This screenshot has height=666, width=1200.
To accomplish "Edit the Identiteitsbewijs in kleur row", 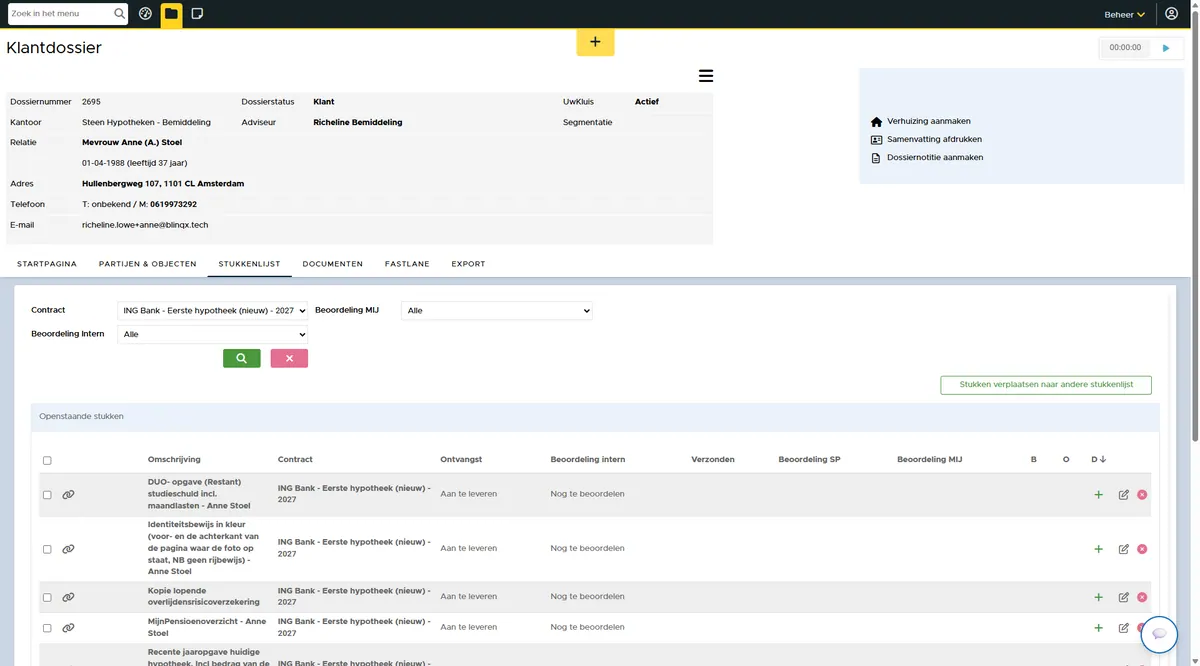I will [1124, 549].
